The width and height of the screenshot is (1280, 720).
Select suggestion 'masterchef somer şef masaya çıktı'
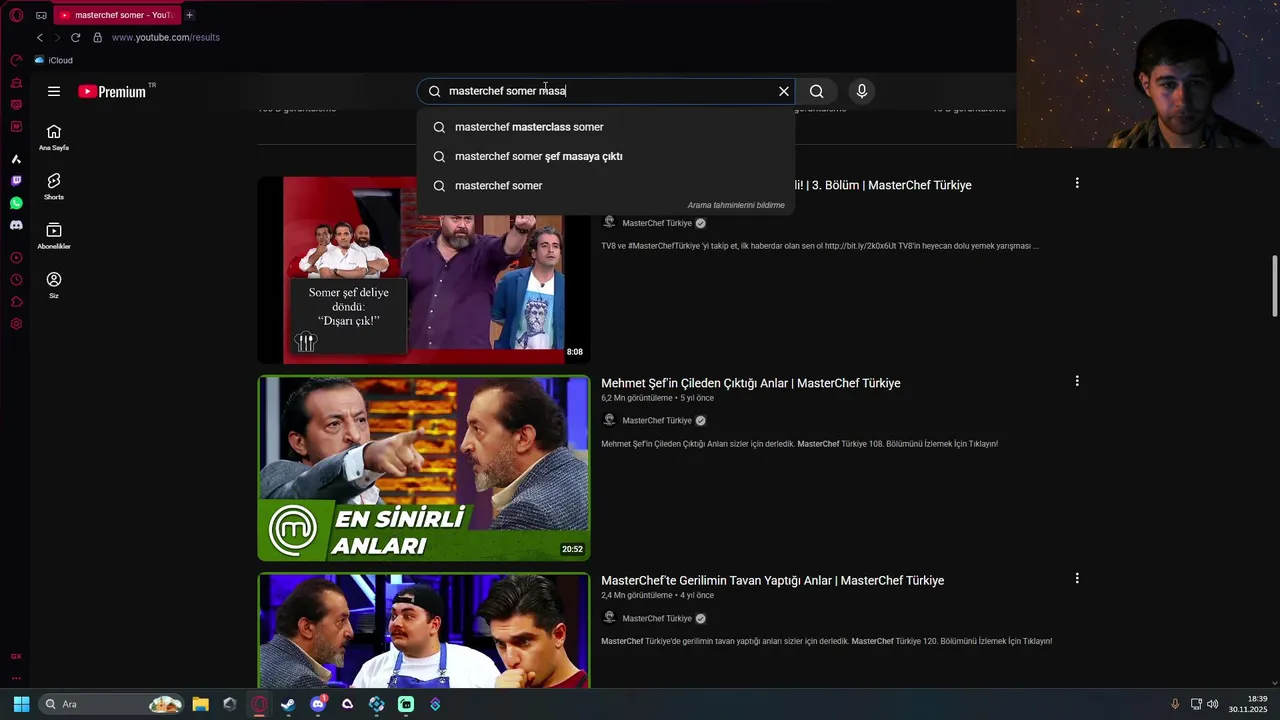606,156
